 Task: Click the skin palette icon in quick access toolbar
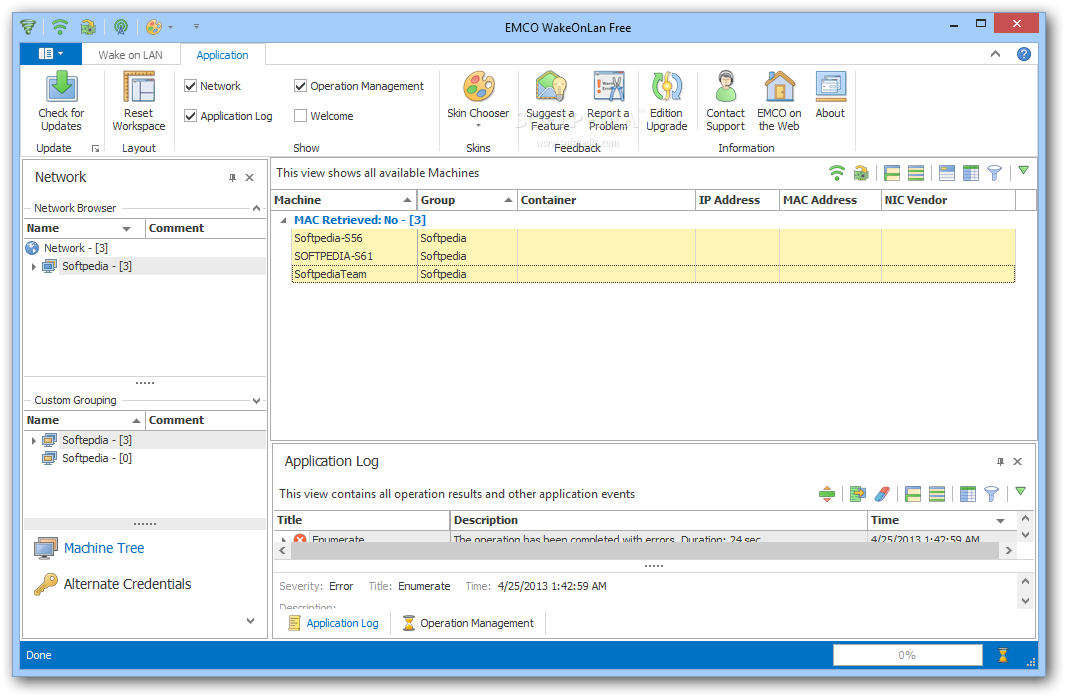click(x=154, y=27)
